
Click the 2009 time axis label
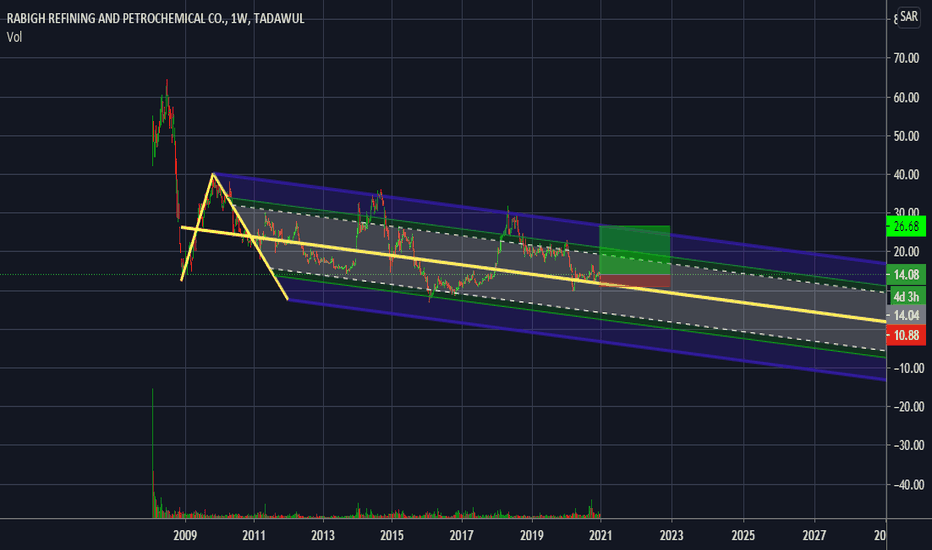point(185,536)
